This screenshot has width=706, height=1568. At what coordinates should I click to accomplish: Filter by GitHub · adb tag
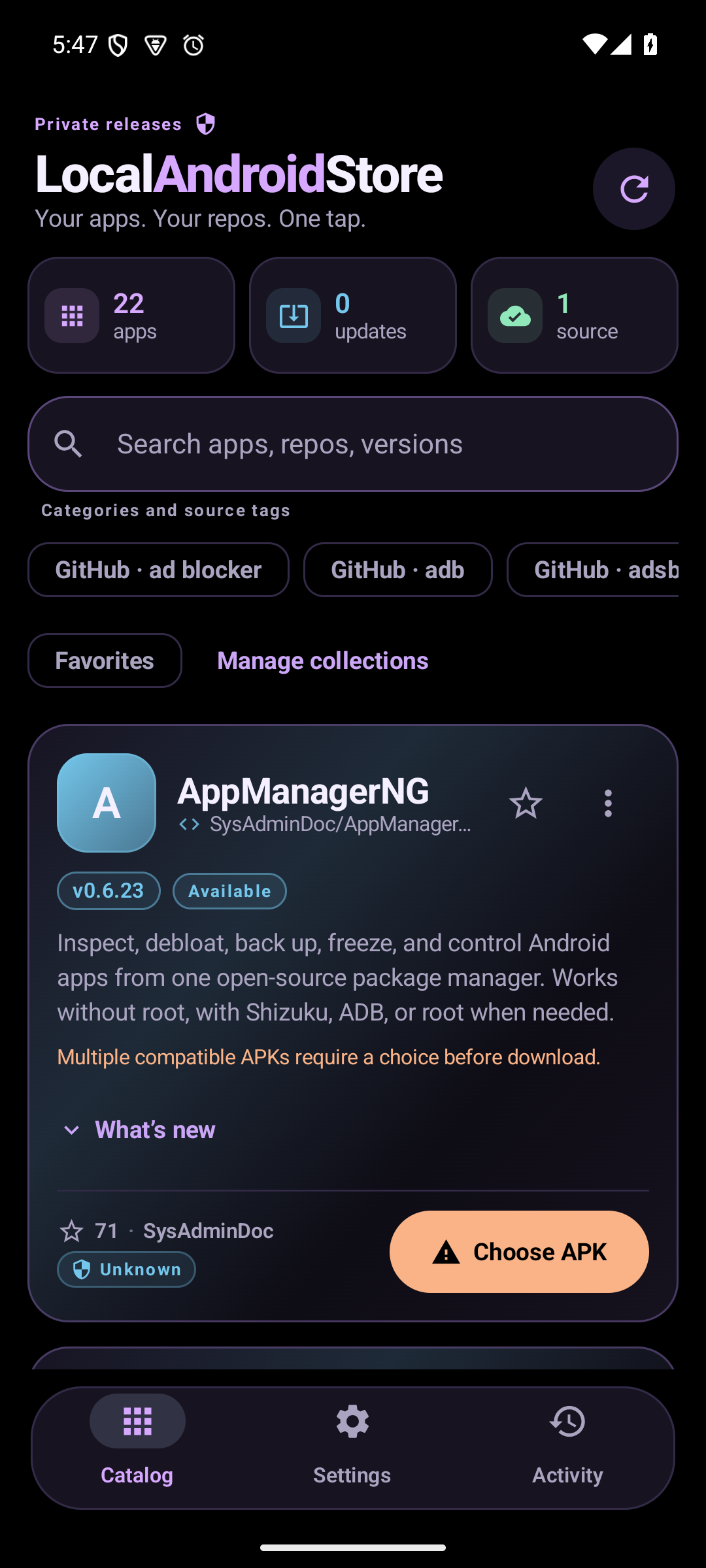[x=397, y=570]
